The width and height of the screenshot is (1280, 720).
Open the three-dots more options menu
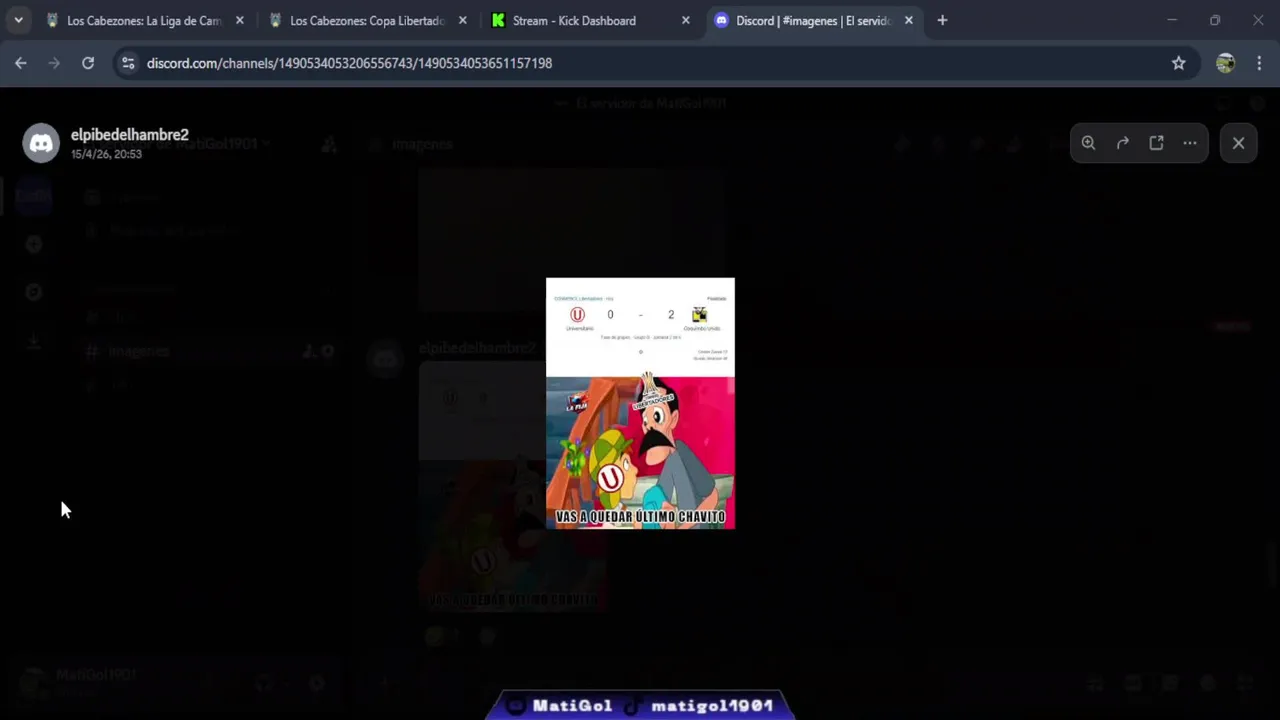click(x=1190, y=143)
